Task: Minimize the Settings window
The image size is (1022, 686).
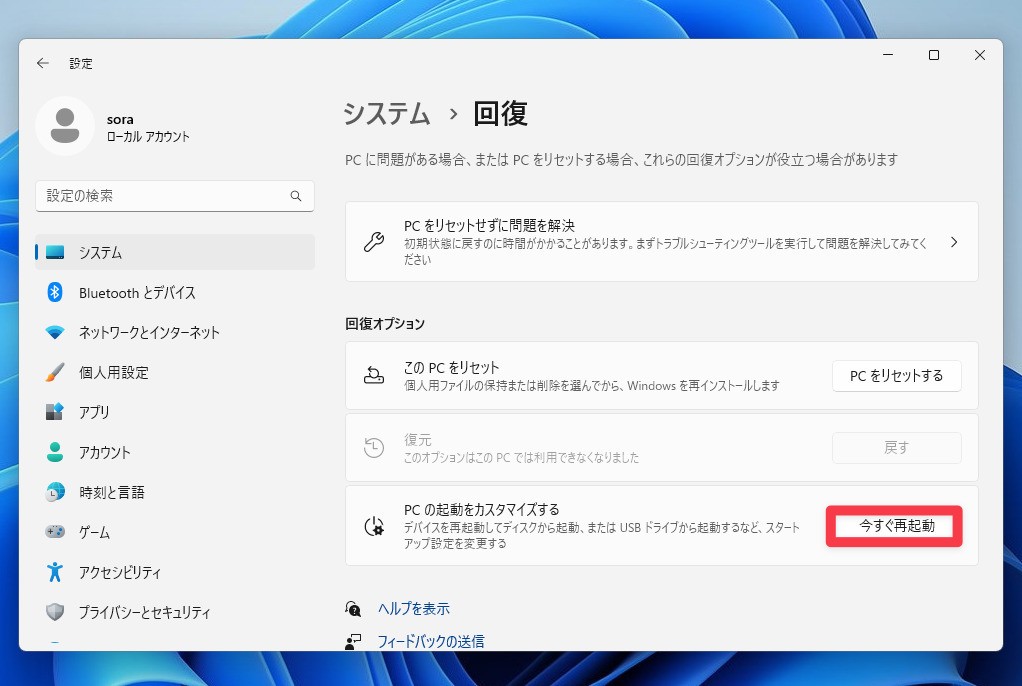Action: (888, 55)
